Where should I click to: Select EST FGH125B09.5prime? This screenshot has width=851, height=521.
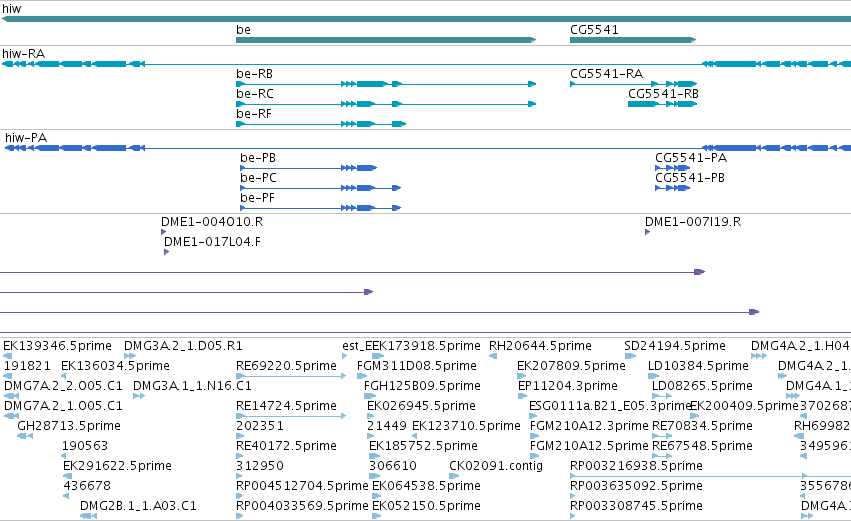(x=422, y=386)
